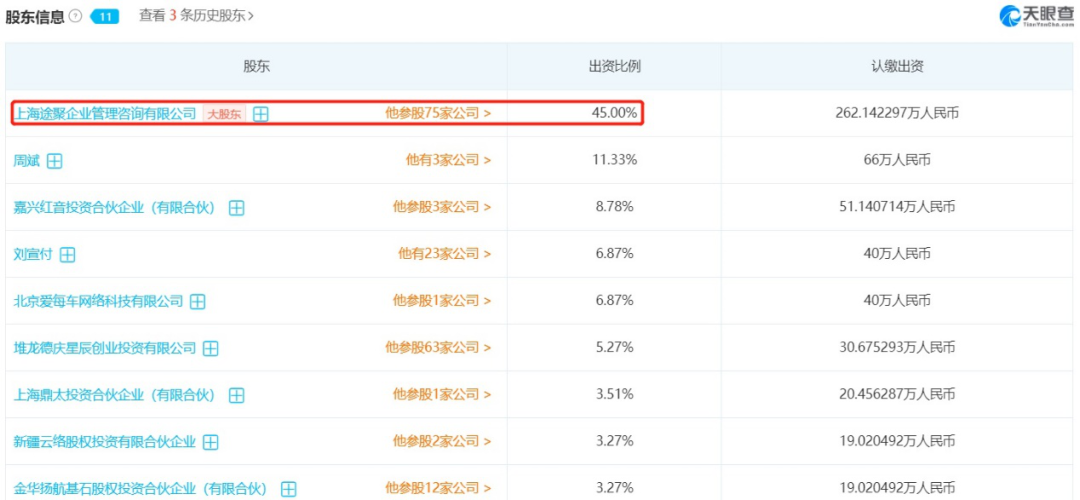Open 查看3条历史股东 link
The height and width of the screenshot is (500, 1080).
coord(196,16)
